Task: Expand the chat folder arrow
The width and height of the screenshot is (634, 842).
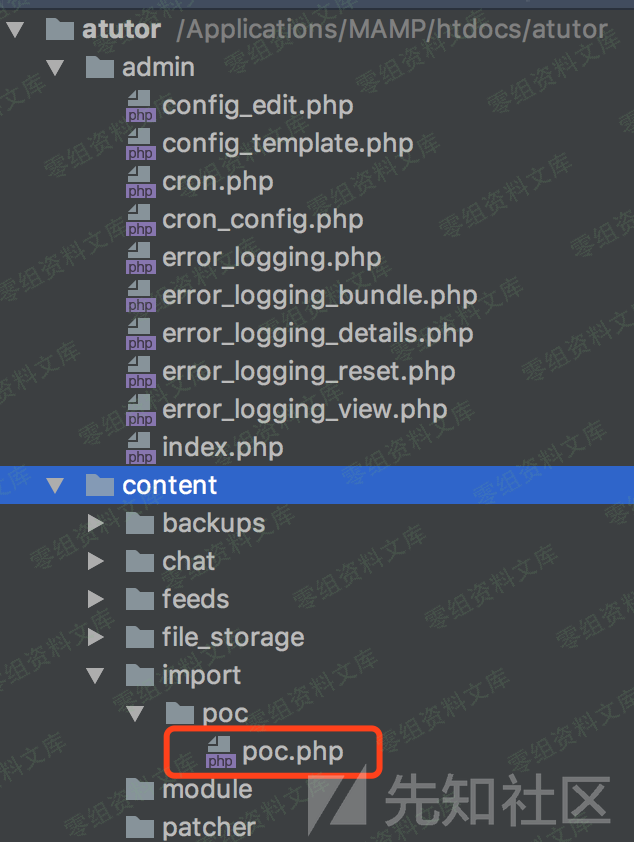Action: click(x=96, y=561)
